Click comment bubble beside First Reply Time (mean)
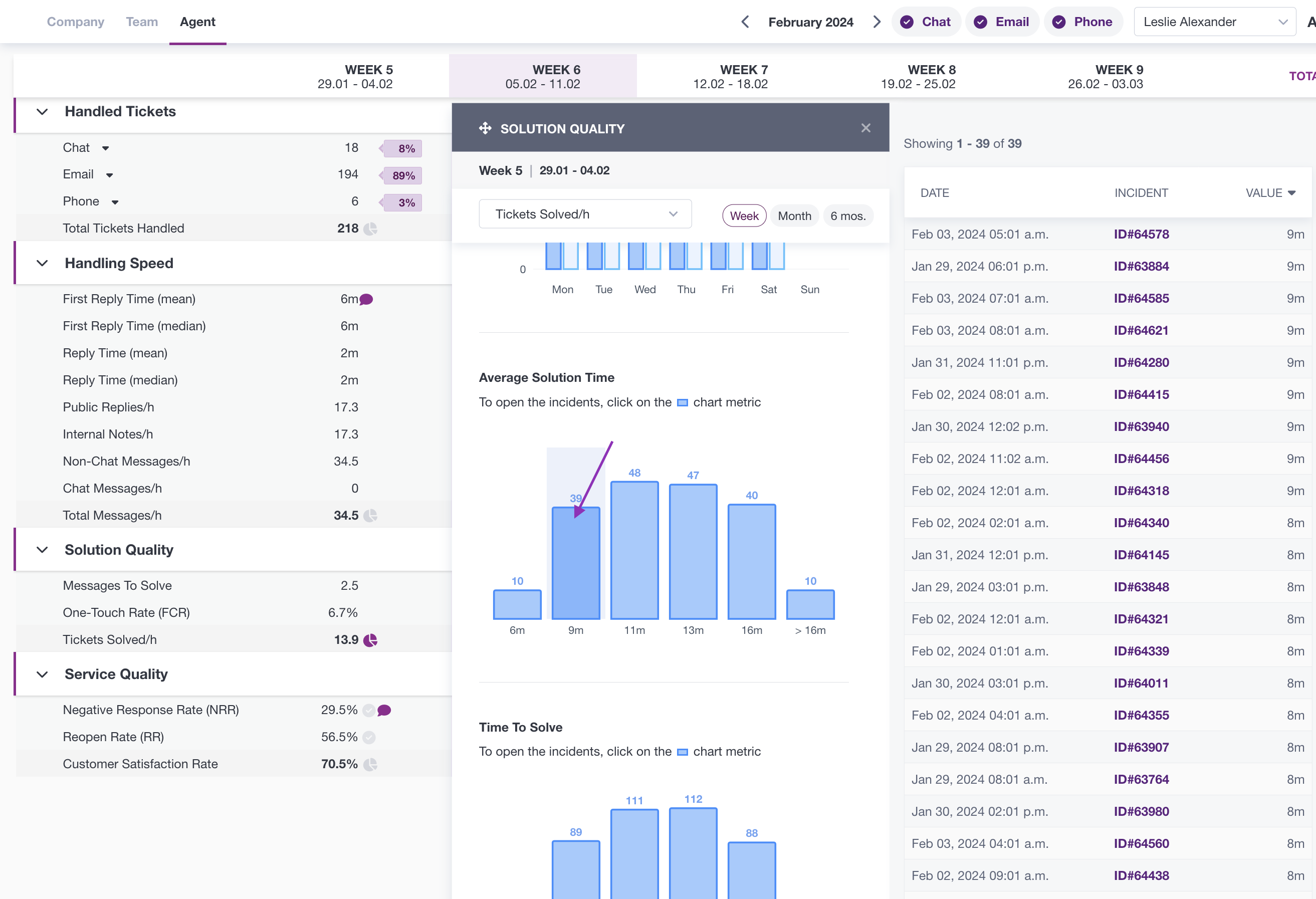Image resolution: width=1316 pixels, height=899 pixels. (366, 299)
